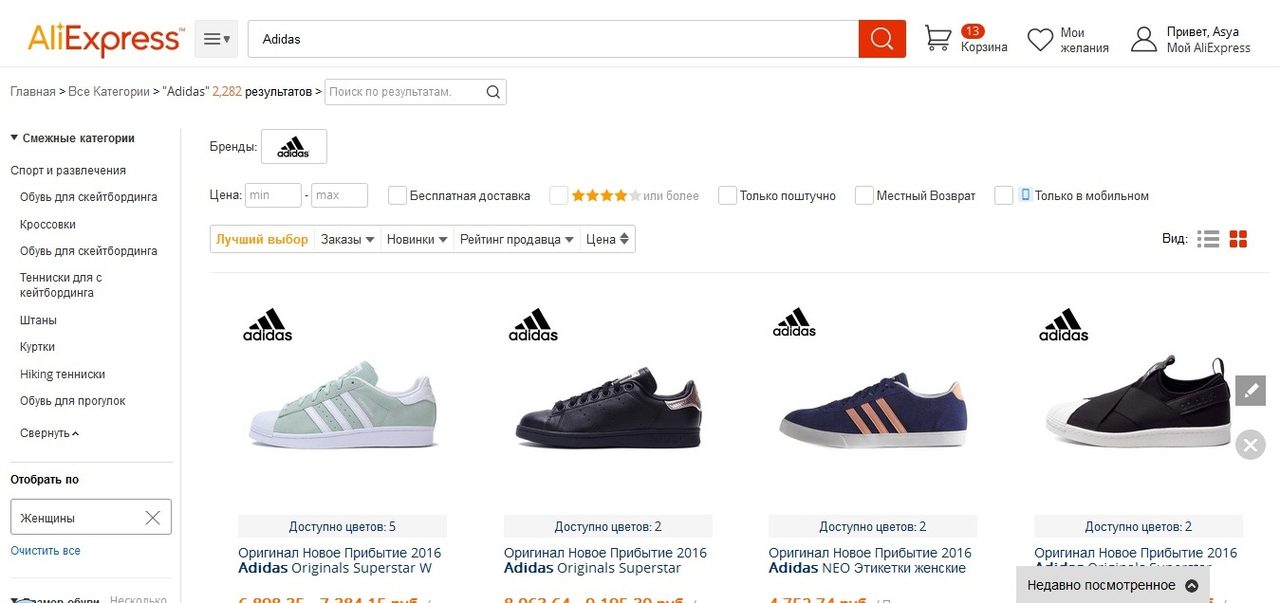This screenshot has height=603, width=1280.
Task: Open the Спорт и развлечения category
Action: [68, 170]
